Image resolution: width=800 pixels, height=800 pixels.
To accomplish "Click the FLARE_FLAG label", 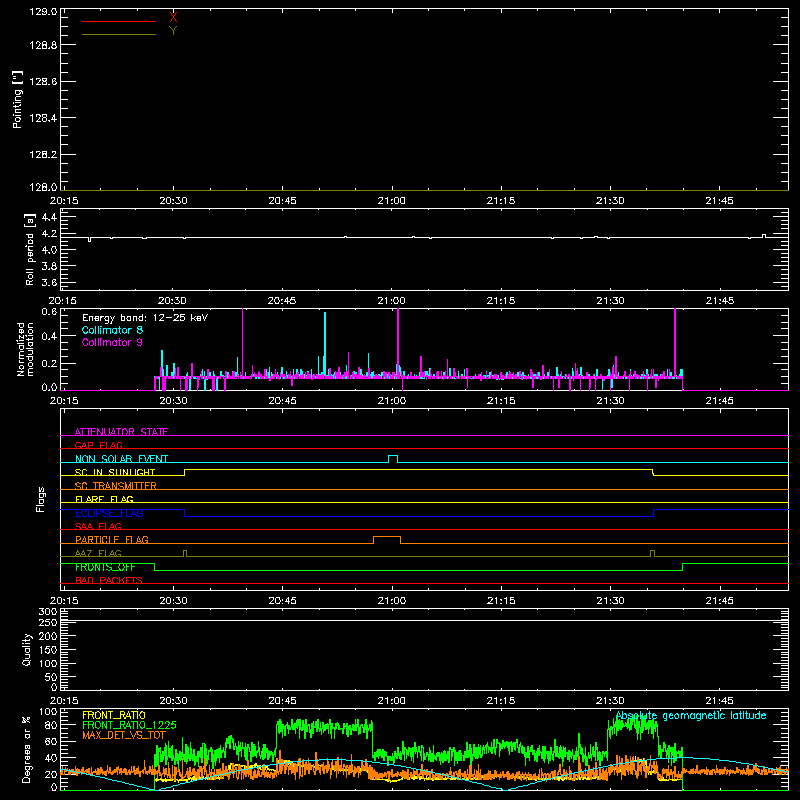I will (x=104, y=499).
